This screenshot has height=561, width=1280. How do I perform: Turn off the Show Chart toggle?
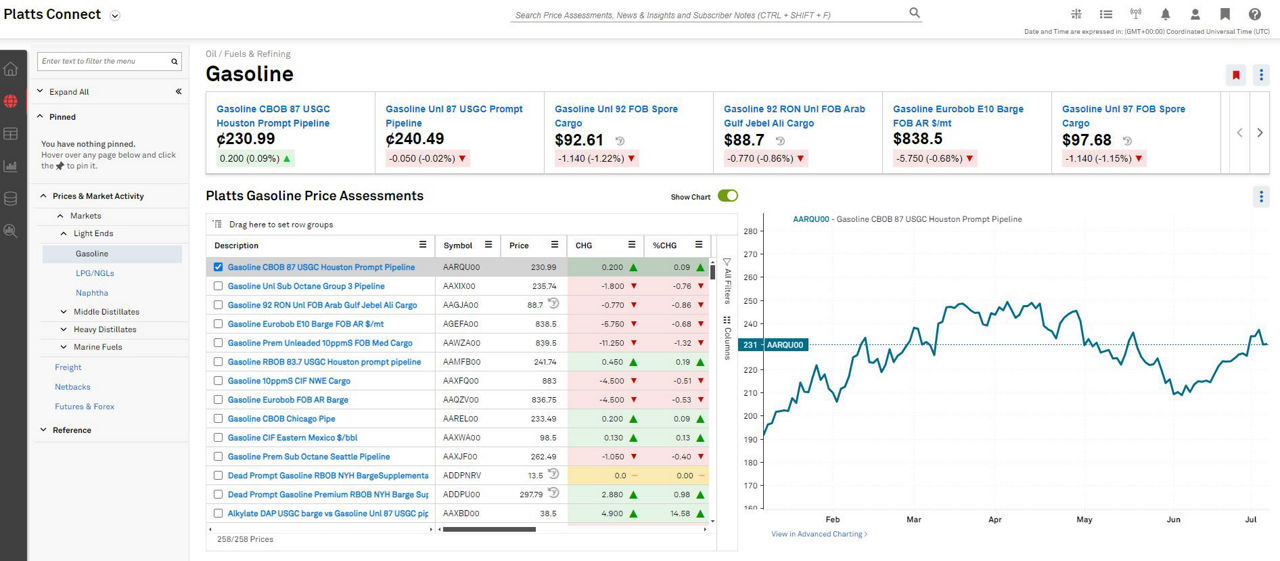coord(727,196)
